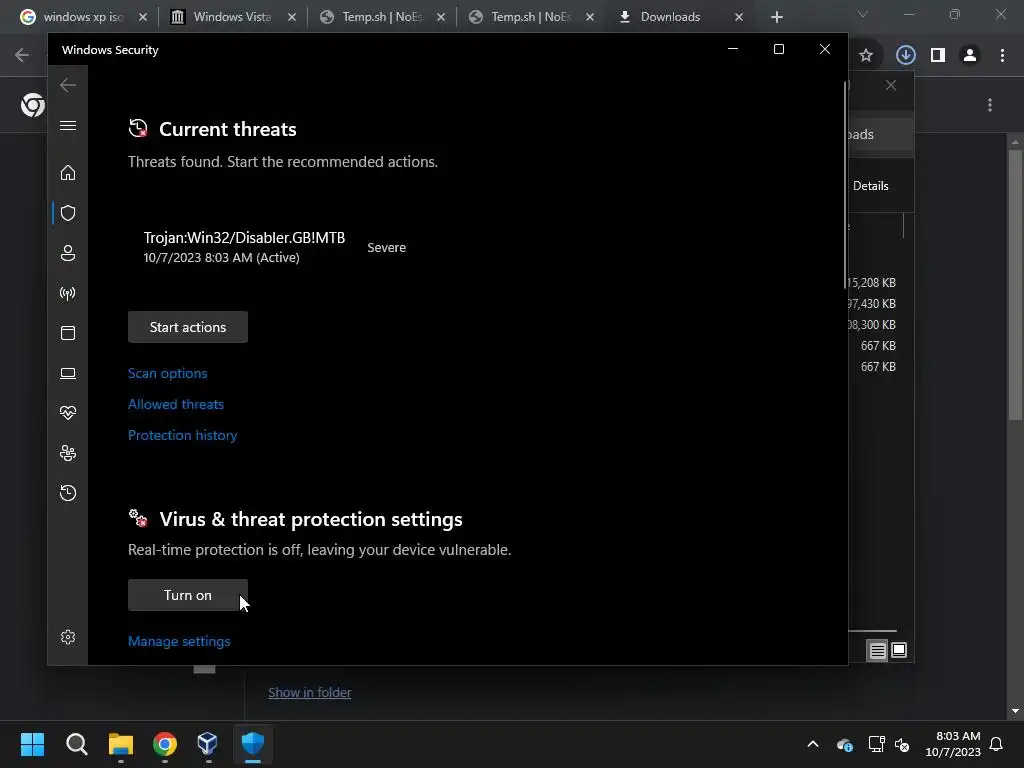Close the panel behind Windows Security

point(891,86)
